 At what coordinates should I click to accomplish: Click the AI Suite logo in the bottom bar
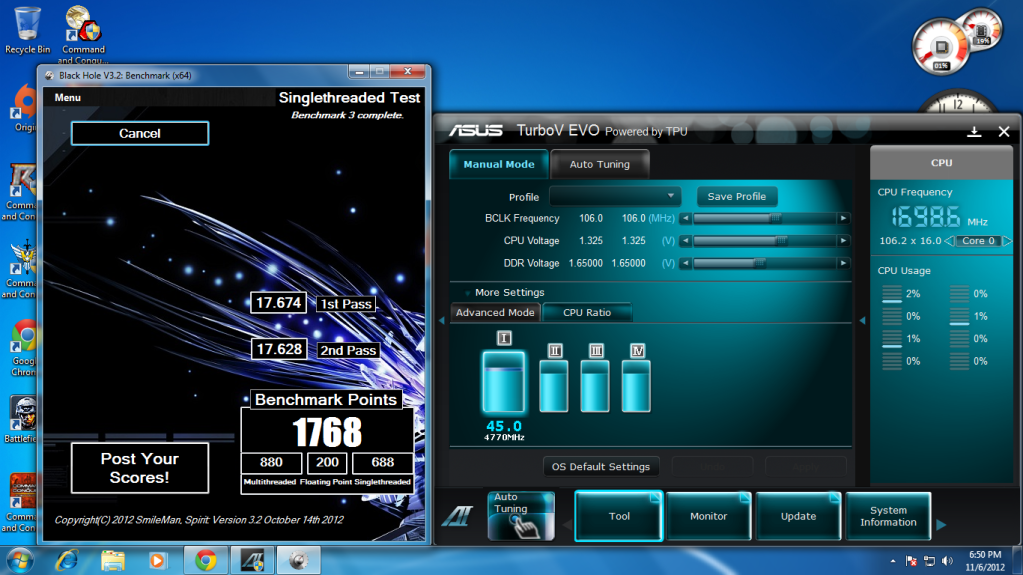(x=457, y=516)
